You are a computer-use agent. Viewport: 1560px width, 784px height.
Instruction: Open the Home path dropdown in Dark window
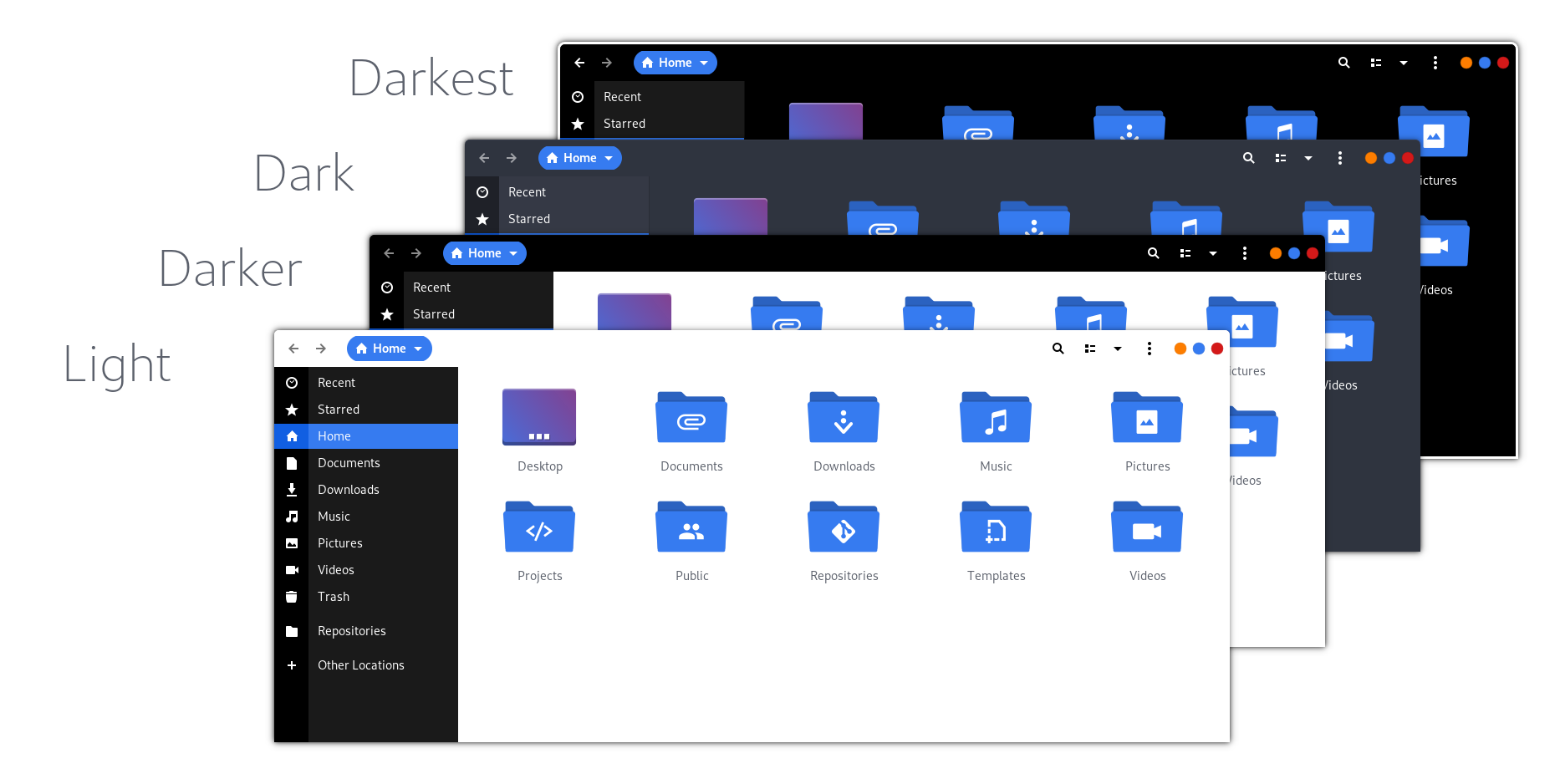580,158
